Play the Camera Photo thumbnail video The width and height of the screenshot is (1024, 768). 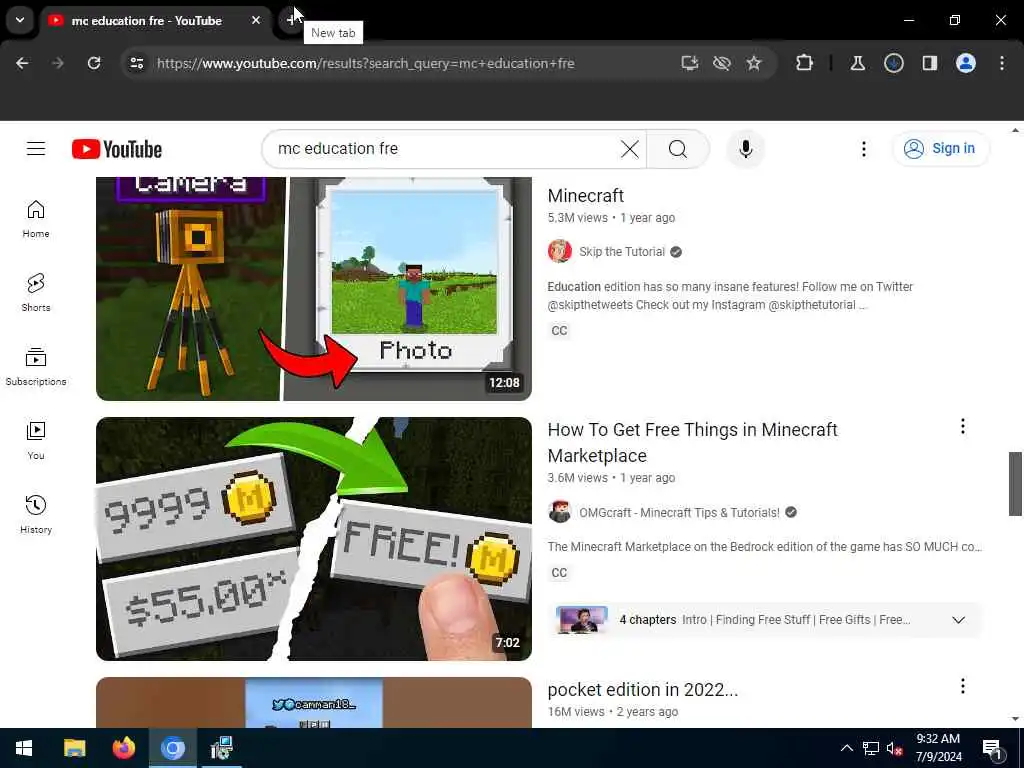(313, 289)
